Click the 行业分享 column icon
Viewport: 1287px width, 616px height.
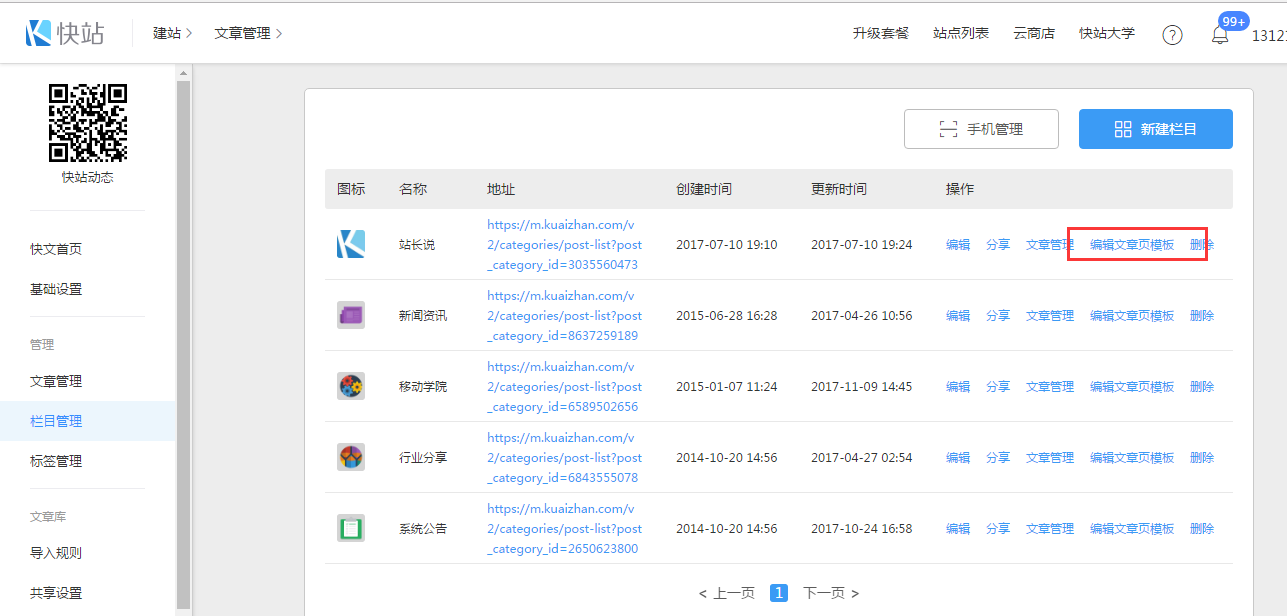pyautogui.click(x=351, y=457)
